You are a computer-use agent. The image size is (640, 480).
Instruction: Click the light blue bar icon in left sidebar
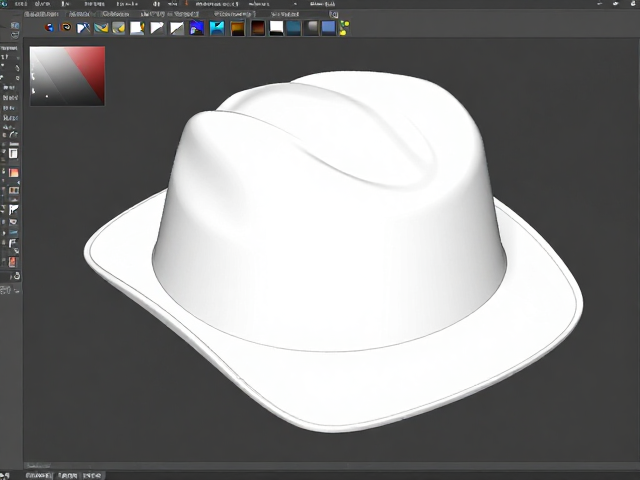click(13, 233)
